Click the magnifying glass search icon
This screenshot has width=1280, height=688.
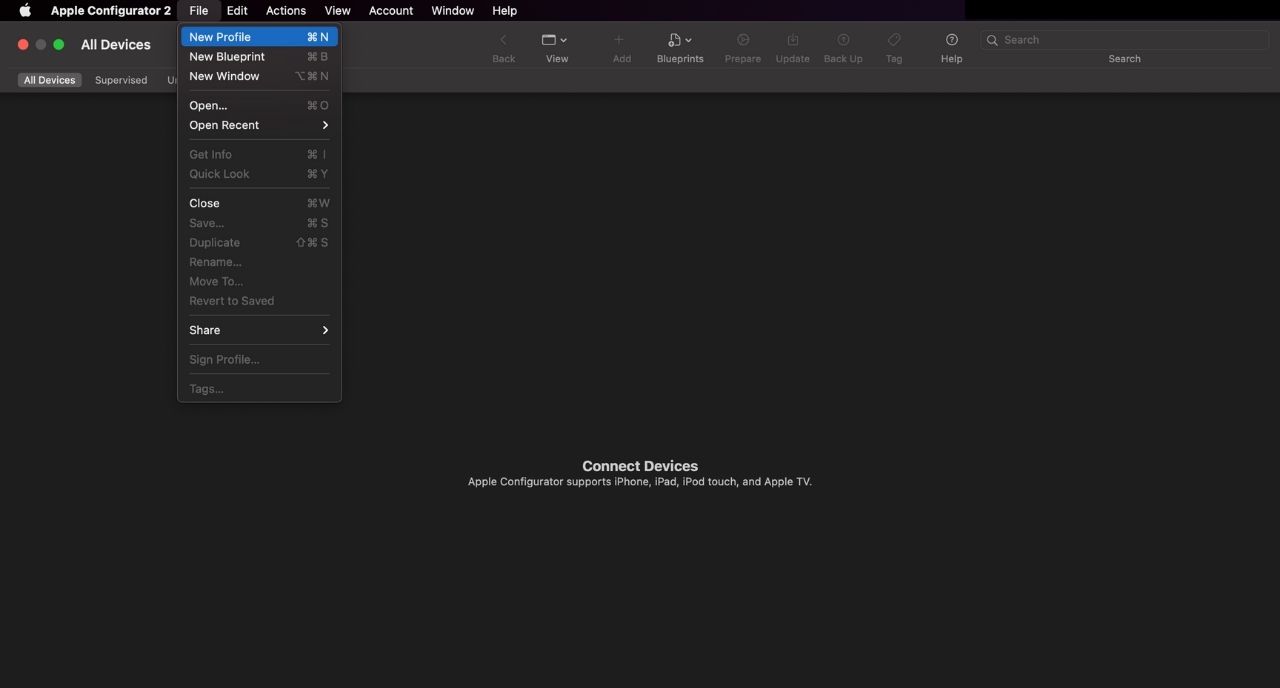click(992, 40)
